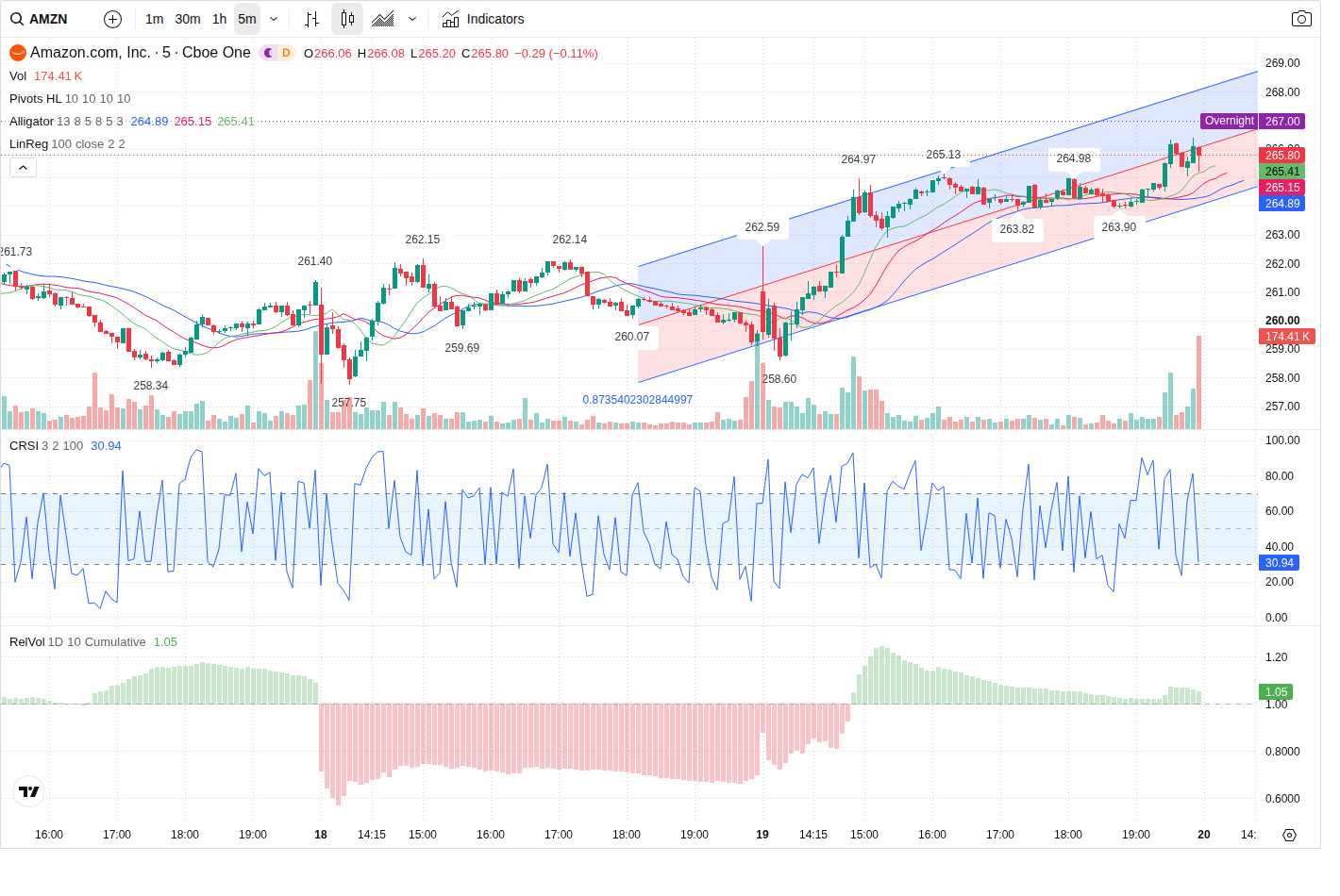The width and height of the screenshot is (1340, 896).
Task: Click the 174.41 K volume tag
Action: tap(1287, 337)
